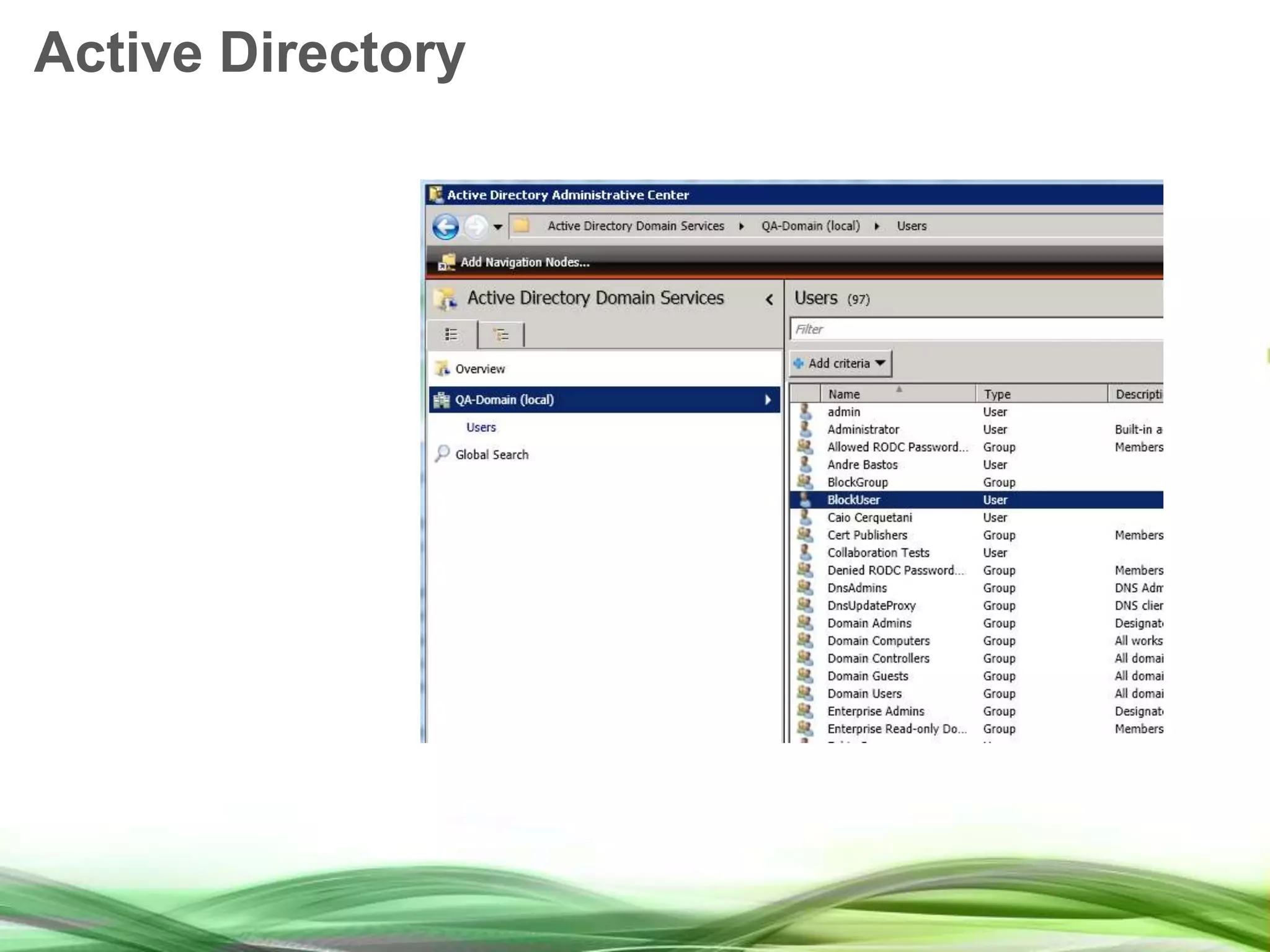Click the group icon beside Domain Guests
Screen dimensions: 1270x952
click(x=805, y=676)
